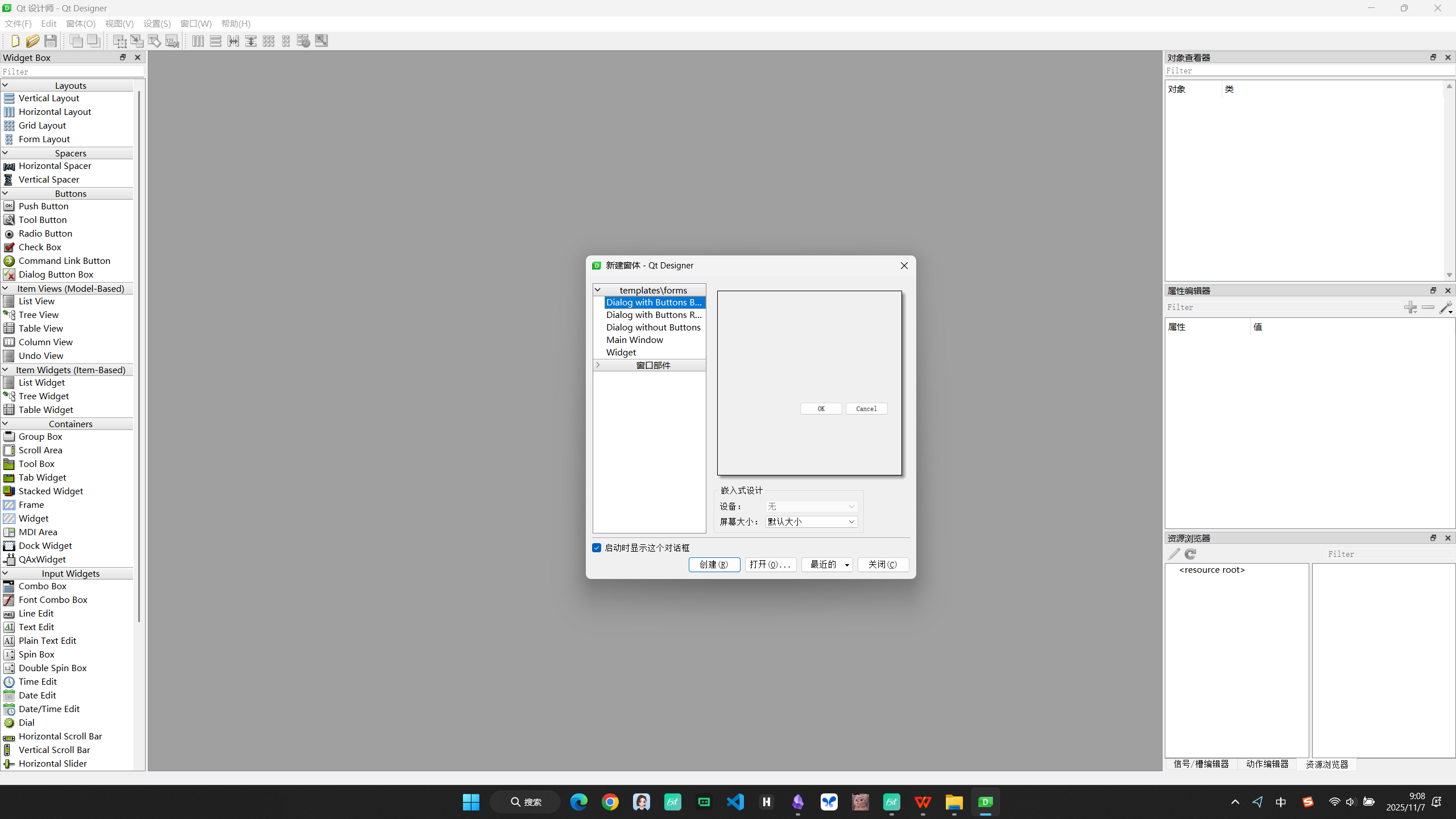Click the Open folder toolbar icon
The height and width of the screenshot is (819, 1456).
pyautogui.click(x=33, y=41)
